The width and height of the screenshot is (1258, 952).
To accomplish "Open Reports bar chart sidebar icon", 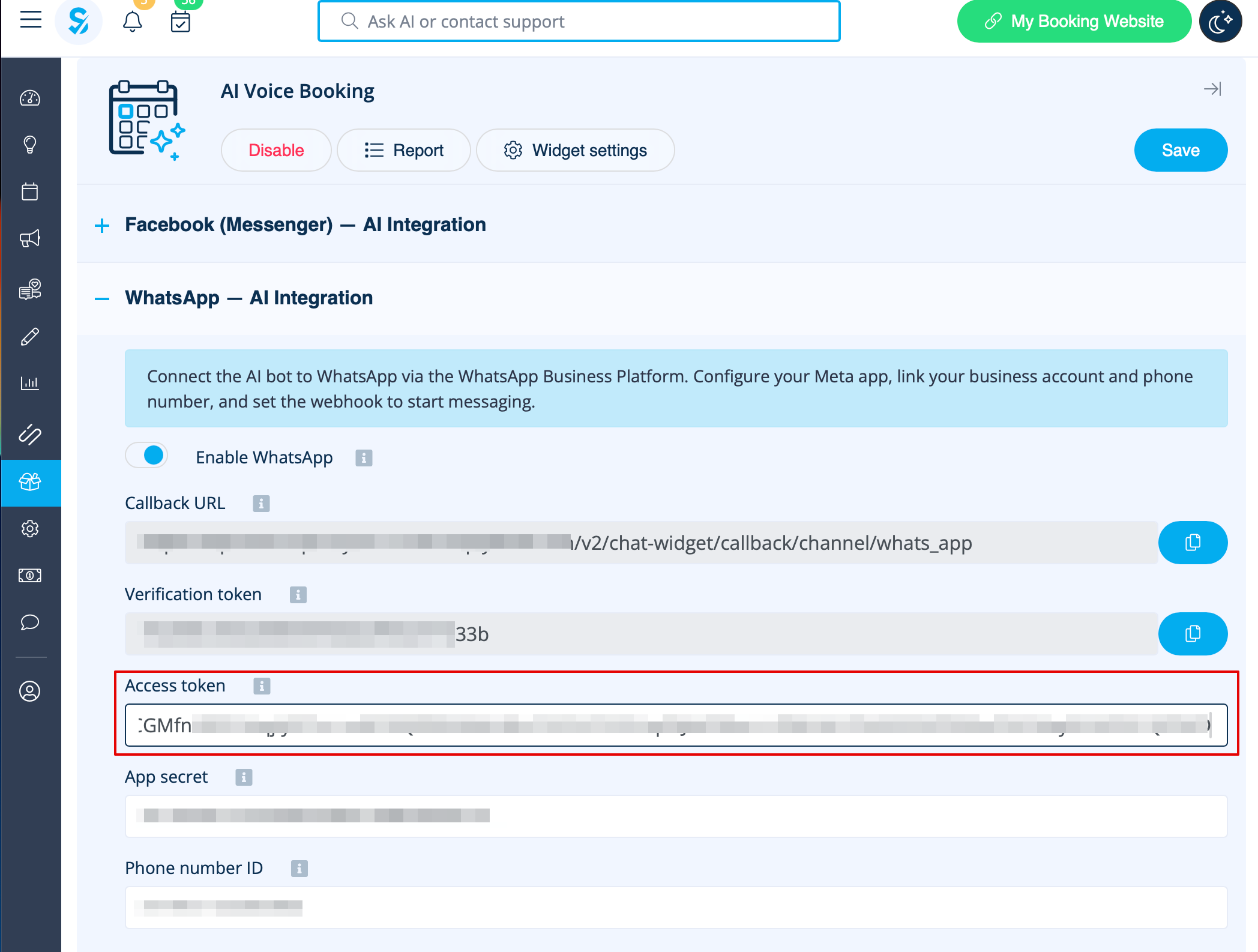I will point(30,383).
